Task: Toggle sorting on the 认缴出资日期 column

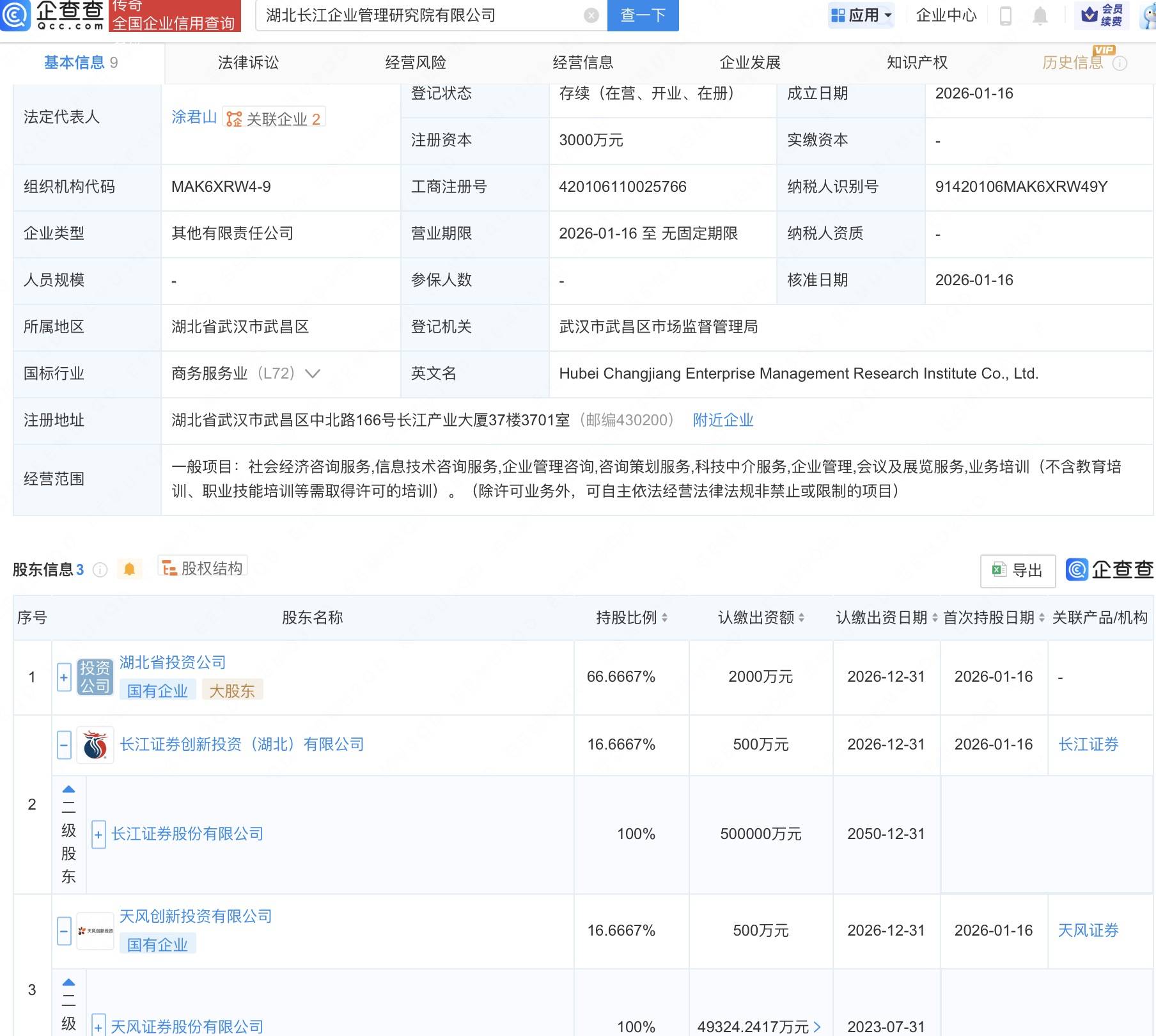Action: [x=935, y=618]
